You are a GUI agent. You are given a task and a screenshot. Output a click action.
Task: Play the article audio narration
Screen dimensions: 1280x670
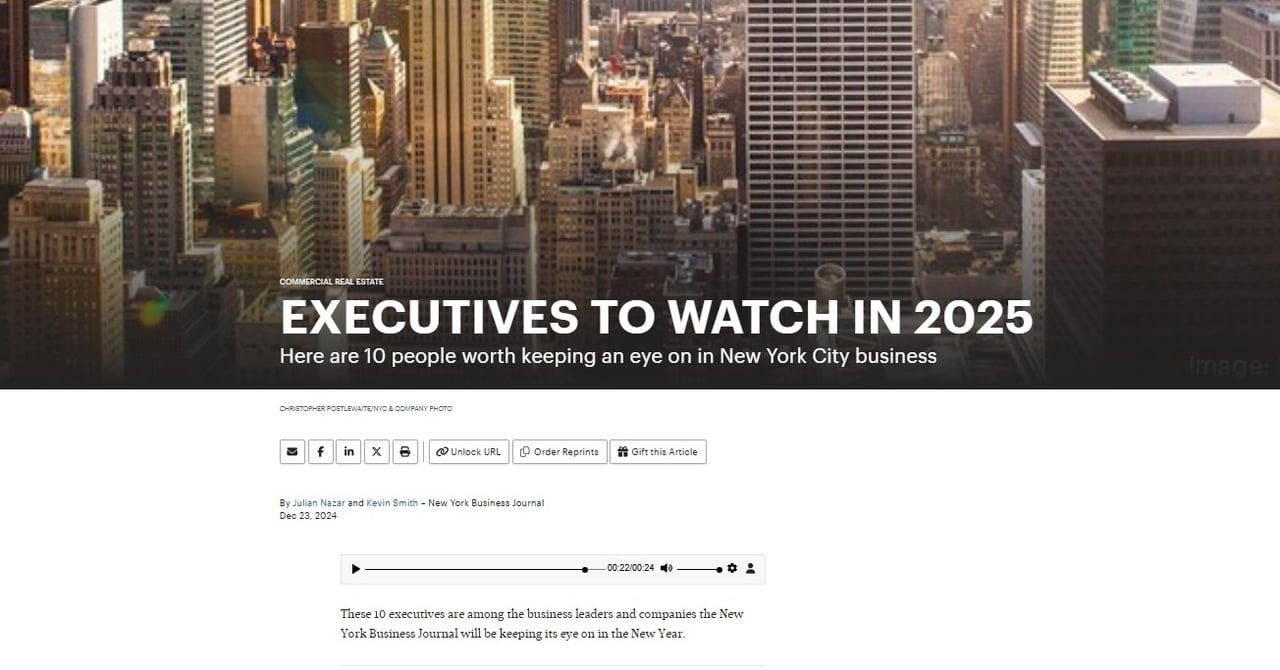click(355, 569)
